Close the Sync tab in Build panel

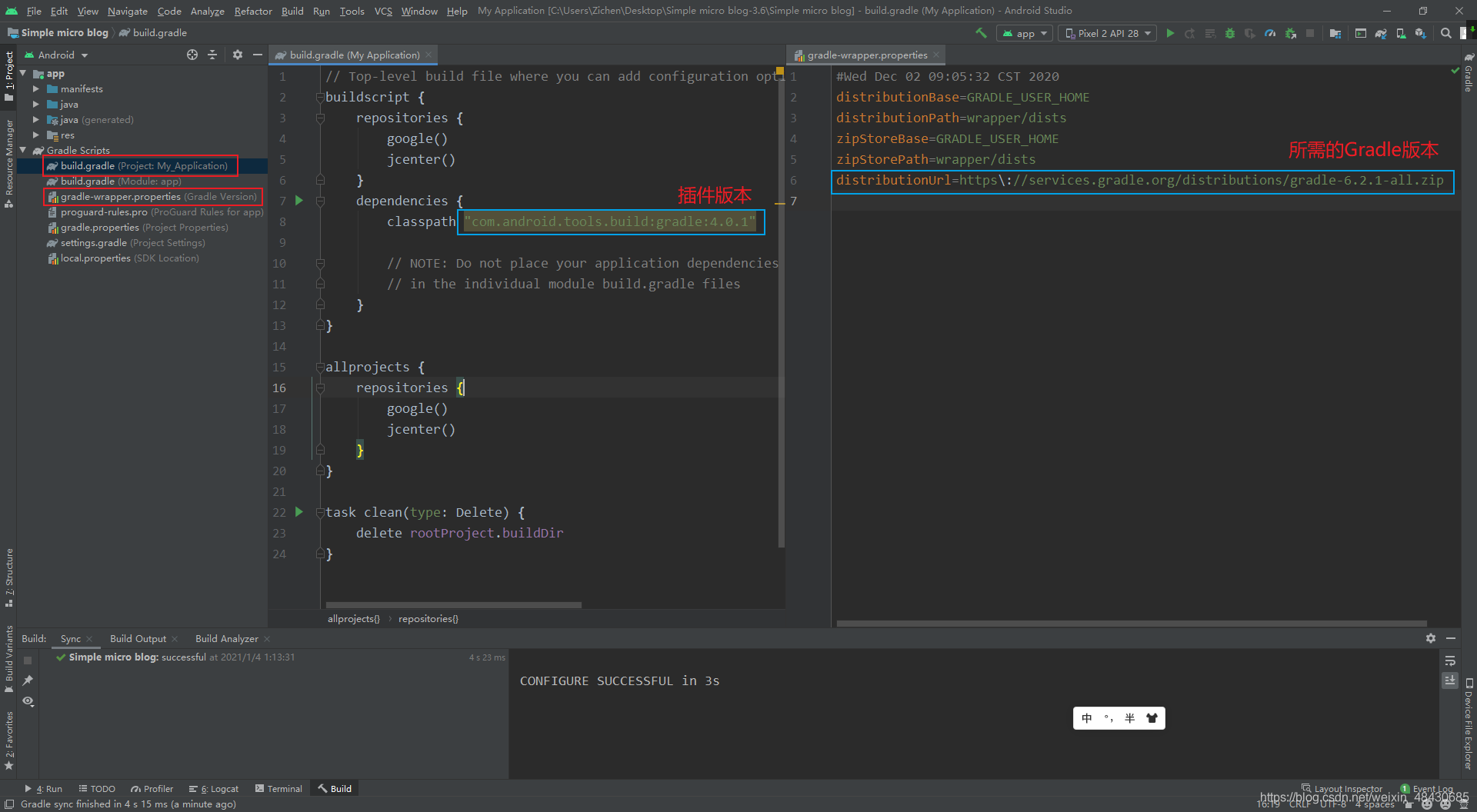pyautogui.click(x=89, y=638)
